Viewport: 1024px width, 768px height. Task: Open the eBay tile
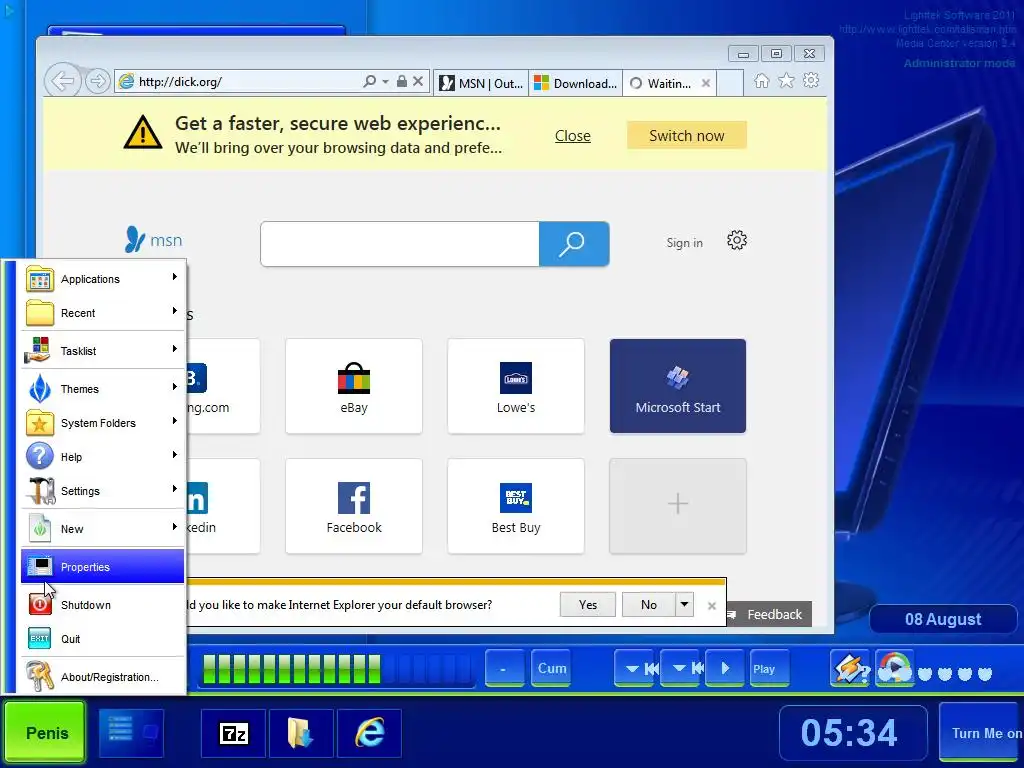click(354, 386)
